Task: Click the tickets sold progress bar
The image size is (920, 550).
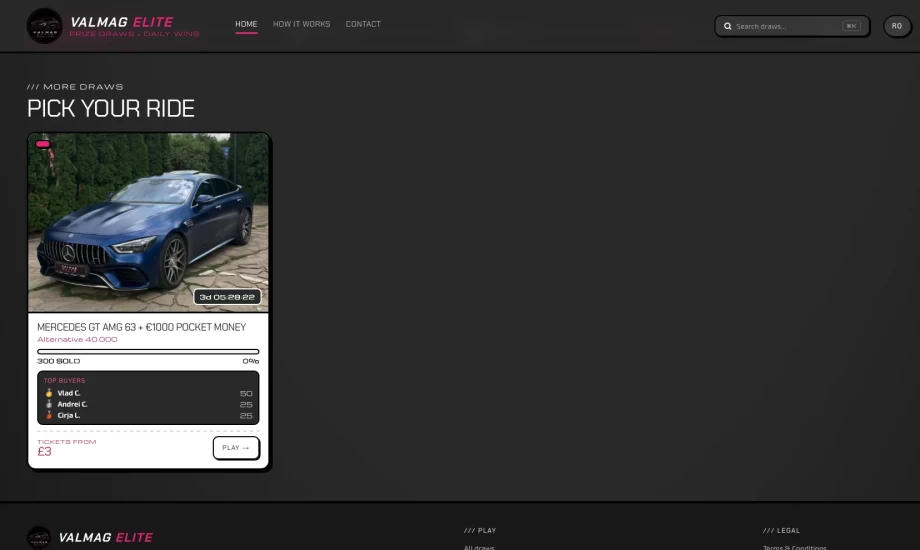Action: click(148, 352)
